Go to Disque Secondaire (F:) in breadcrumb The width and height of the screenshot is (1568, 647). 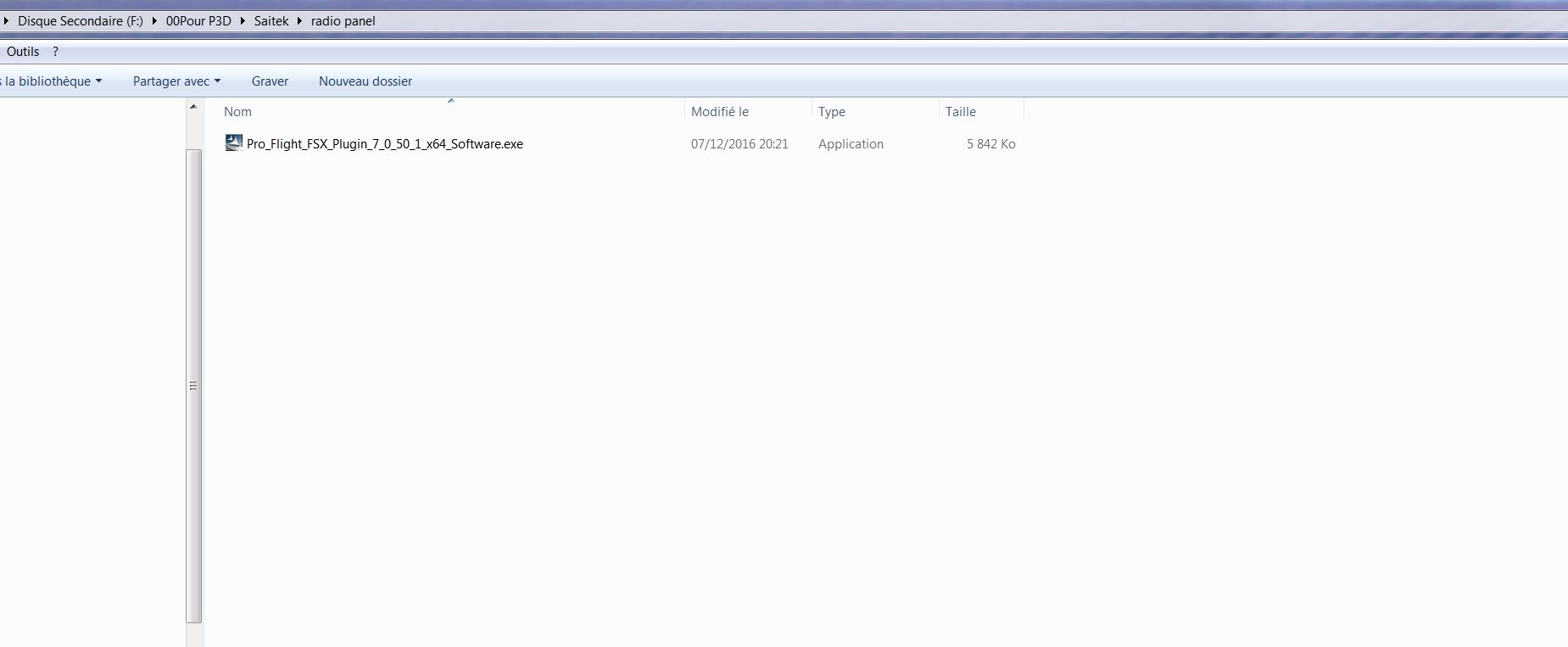81,21
